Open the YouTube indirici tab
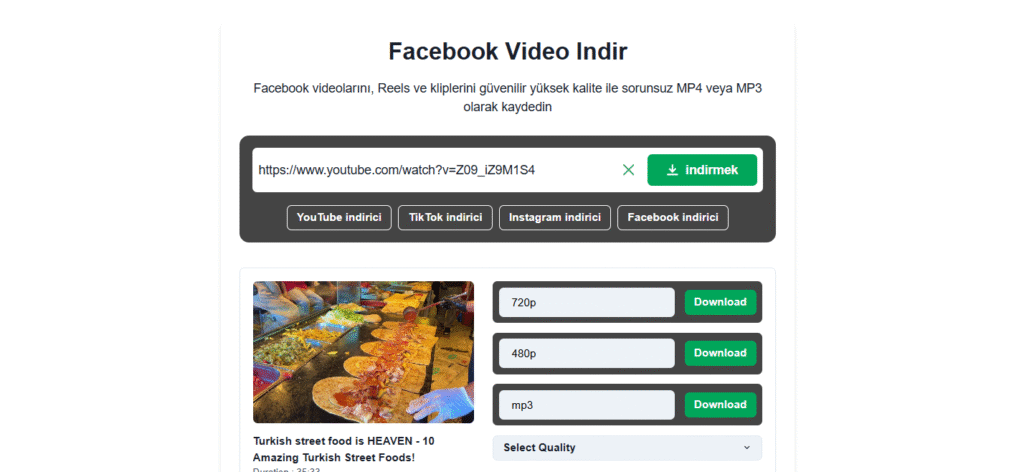Screen dimensions: 1024x472 [x=339, y=217]
